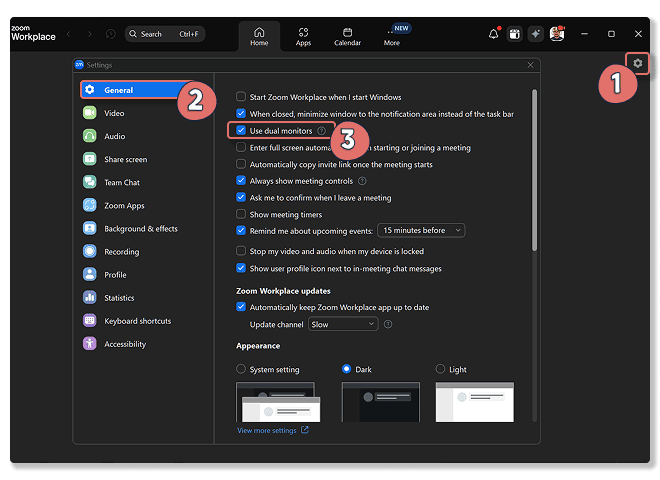
Task: Select the Accessibility icon
Action: point(90,344)
